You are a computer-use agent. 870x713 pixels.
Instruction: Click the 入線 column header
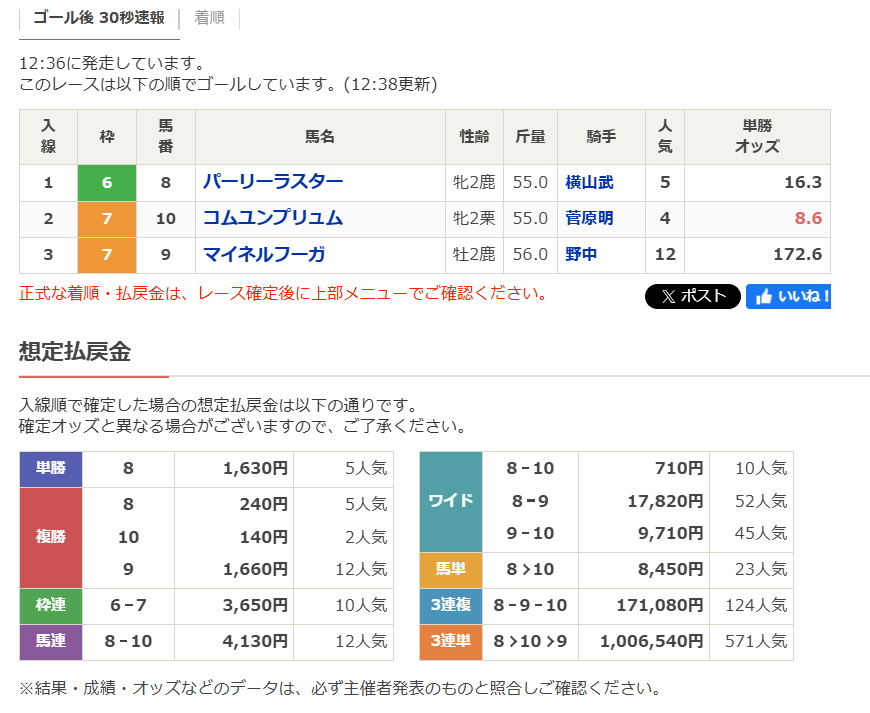[48, 136]
